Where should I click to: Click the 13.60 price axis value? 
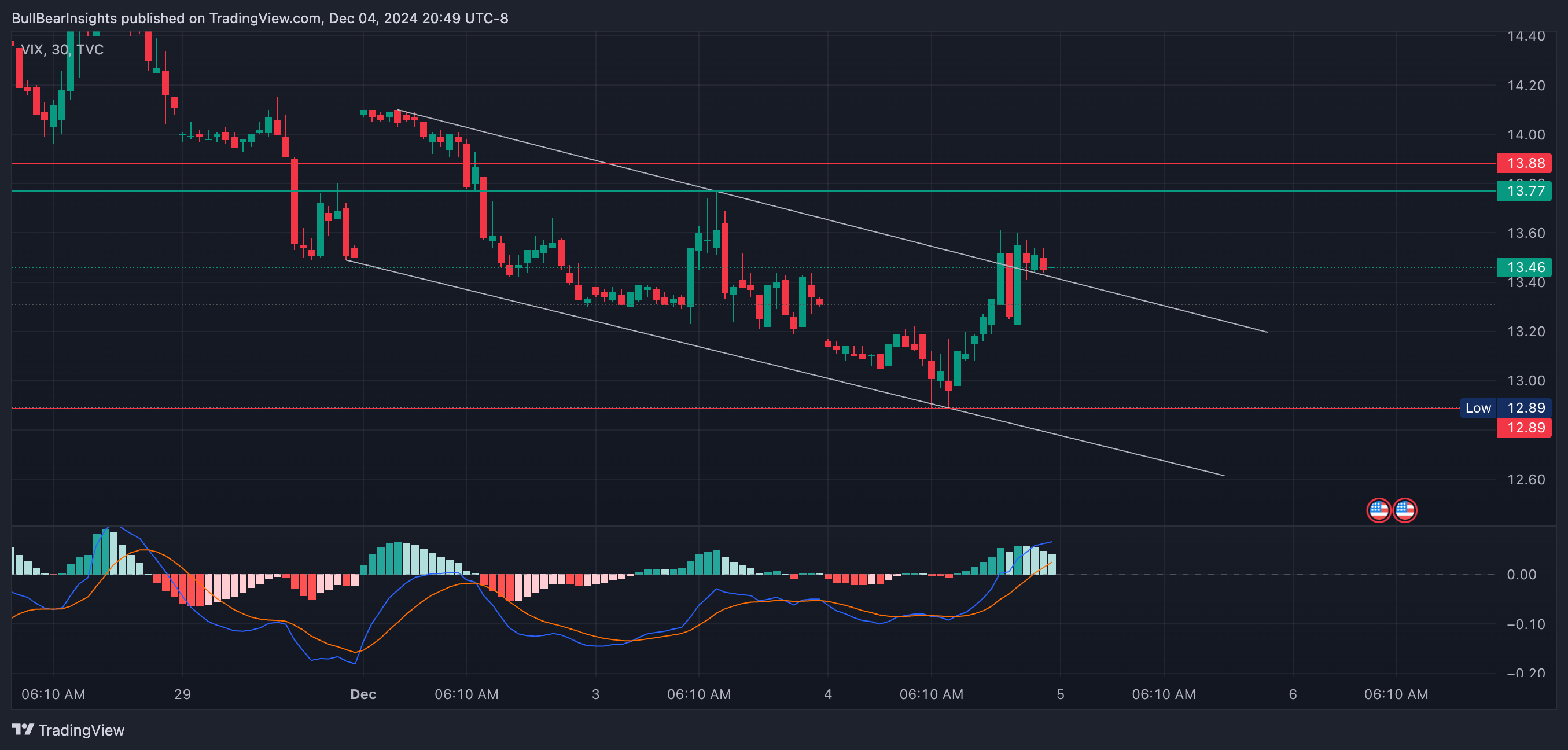pyautogui.click(x=1526, y=233)
